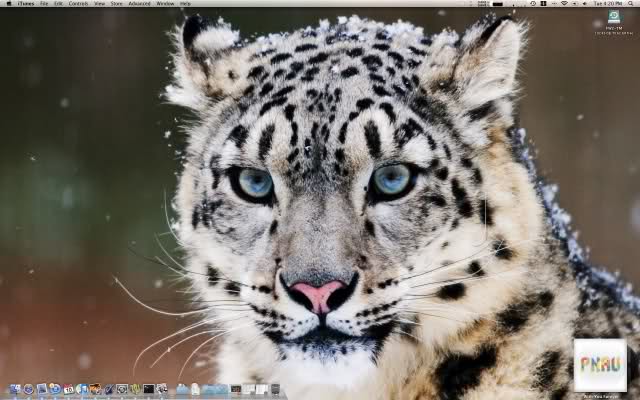Open the green cactus app in Dock

click(136, 389)
